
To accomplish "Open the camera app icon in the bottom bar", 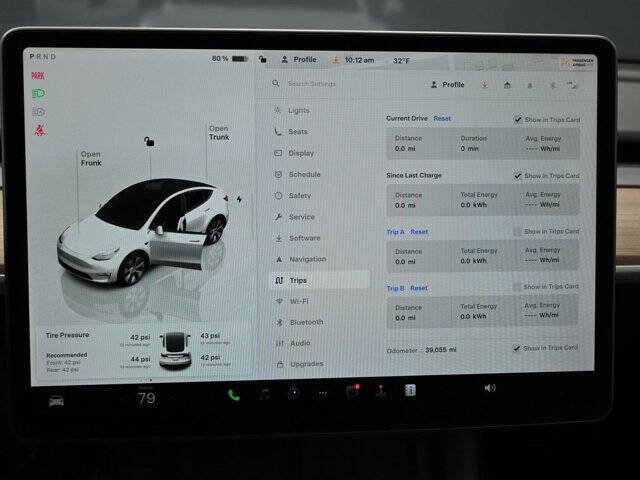I will [293, 393].
